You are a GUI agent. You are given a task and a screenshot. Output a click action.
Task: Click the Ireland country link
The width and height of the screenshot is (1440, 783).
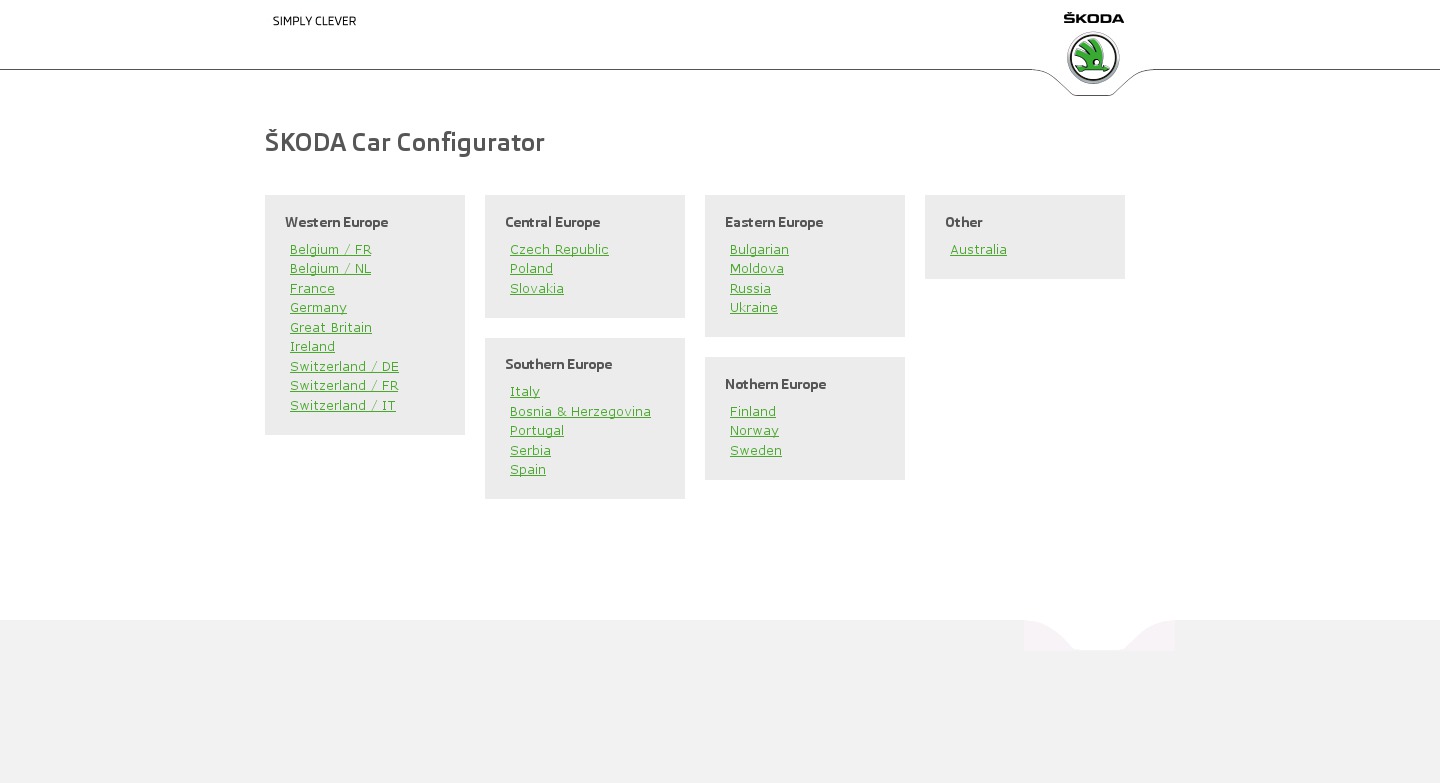click(312, 347)
